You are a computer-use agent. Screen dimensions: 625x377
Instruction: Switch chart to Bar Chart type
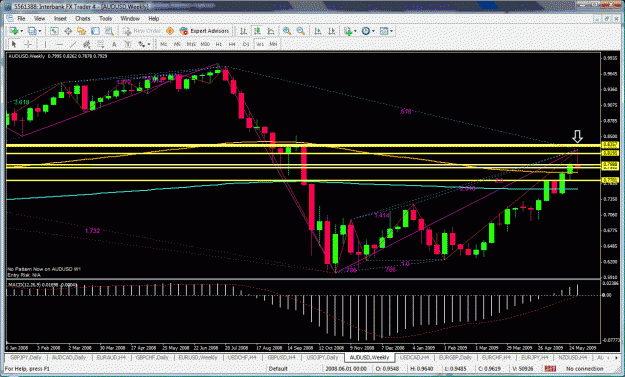click(x=243, y=31)
